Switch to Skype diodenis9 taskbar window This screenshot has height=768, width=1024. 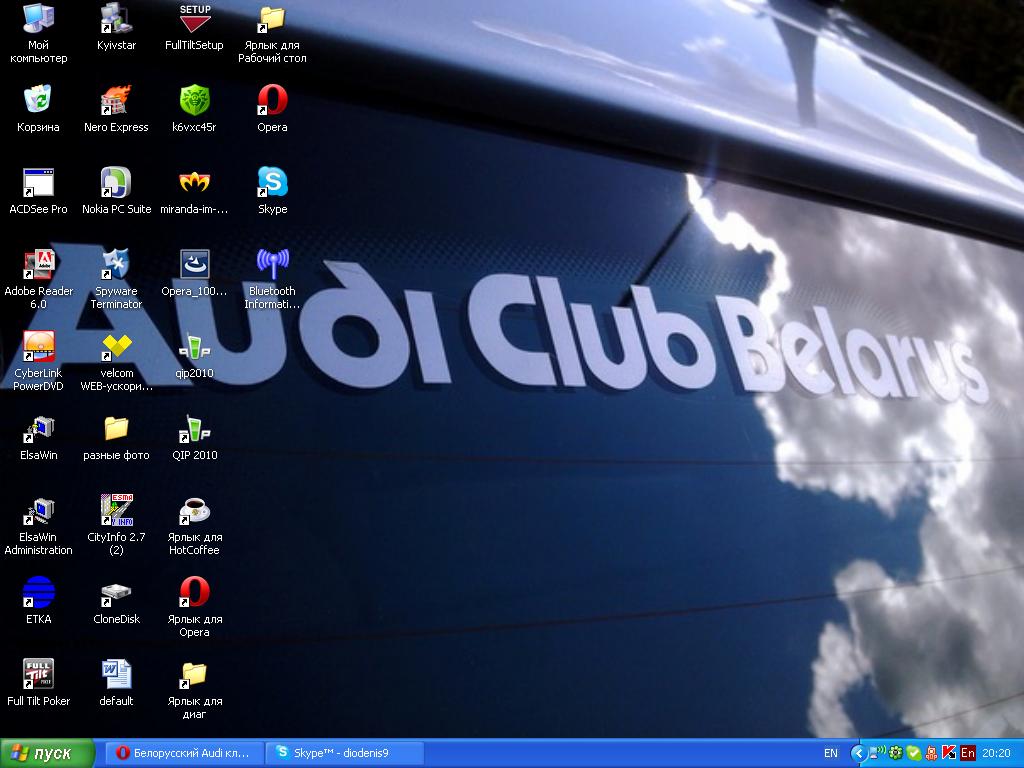tap(345, 753)
